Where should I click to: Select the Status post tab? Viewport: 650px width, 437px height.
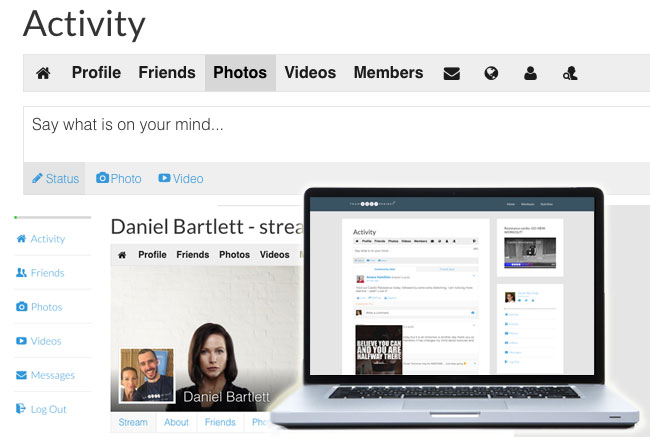pyautogui.click(x=55, y=178)
